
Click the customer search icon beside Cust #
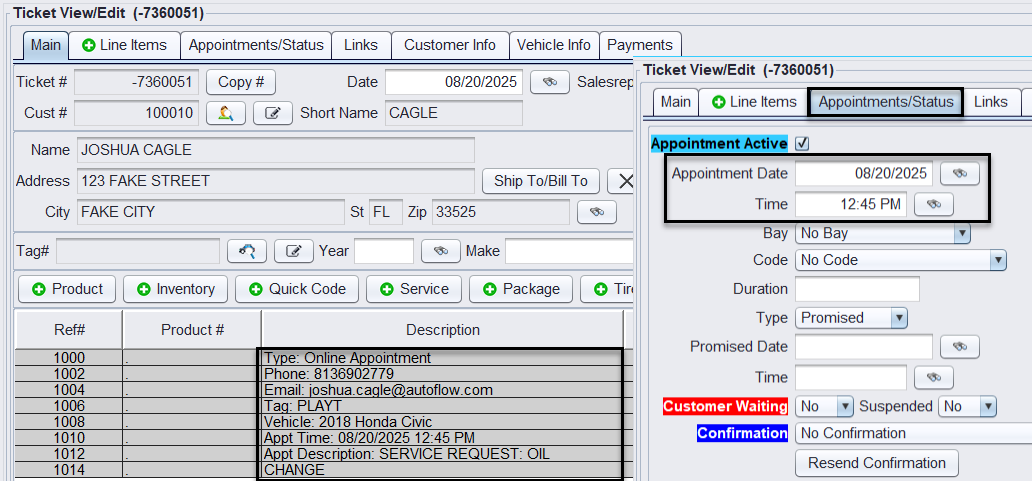(226, 113)
